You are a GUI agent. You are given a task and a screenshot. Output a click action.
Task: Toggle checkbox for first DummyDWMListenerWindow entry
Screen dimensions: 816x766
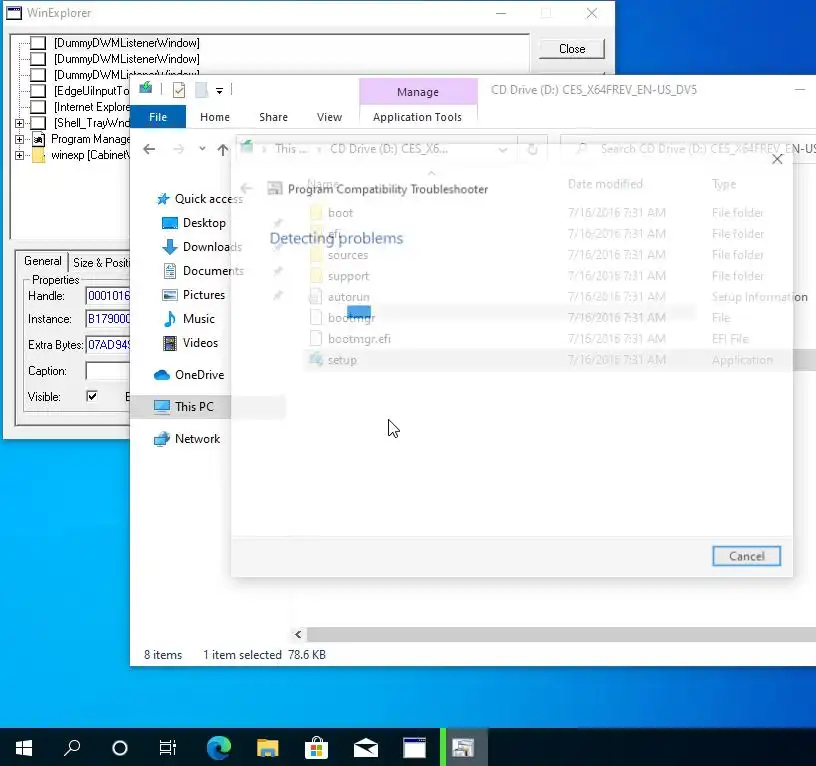(38, 43)
